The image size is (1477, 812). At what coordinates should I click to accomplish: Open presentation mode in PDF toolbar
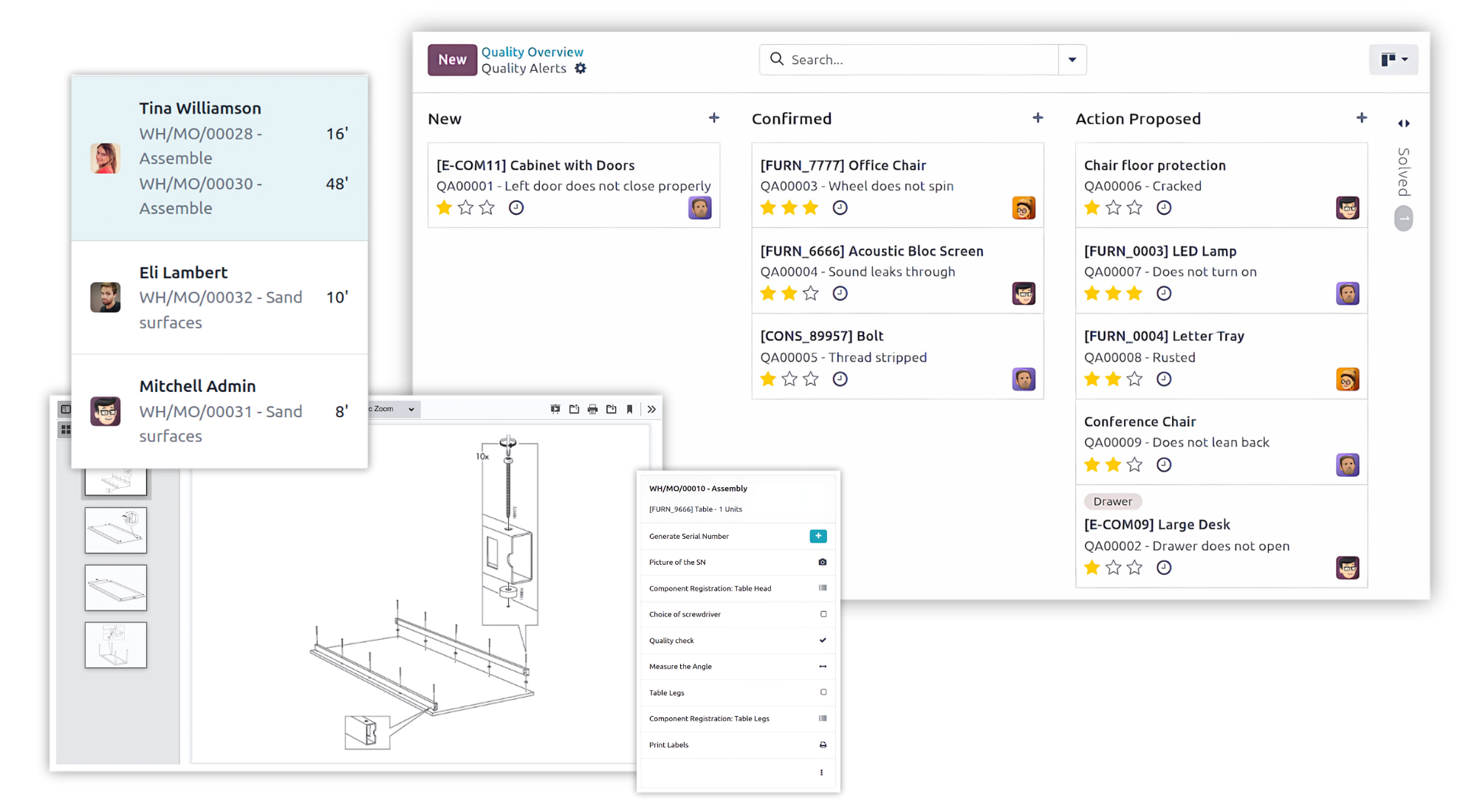(555, 409)
